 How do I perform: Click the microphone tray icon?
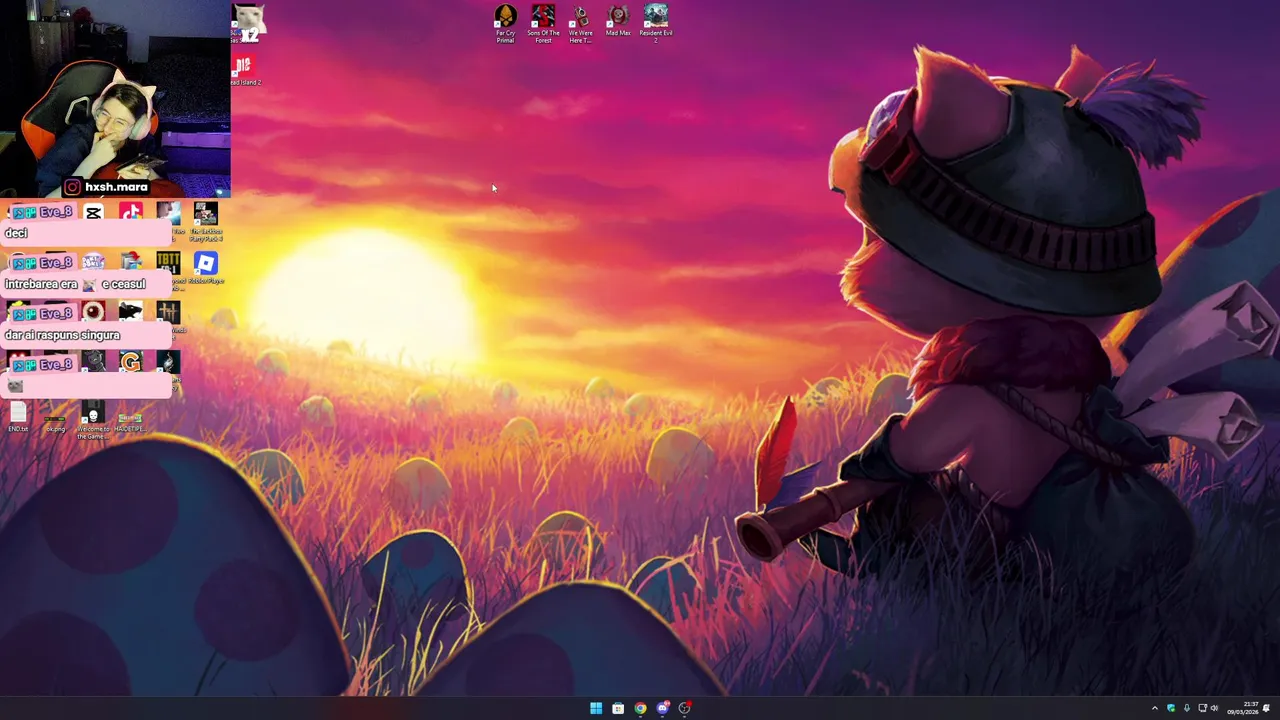[1187, 708]
